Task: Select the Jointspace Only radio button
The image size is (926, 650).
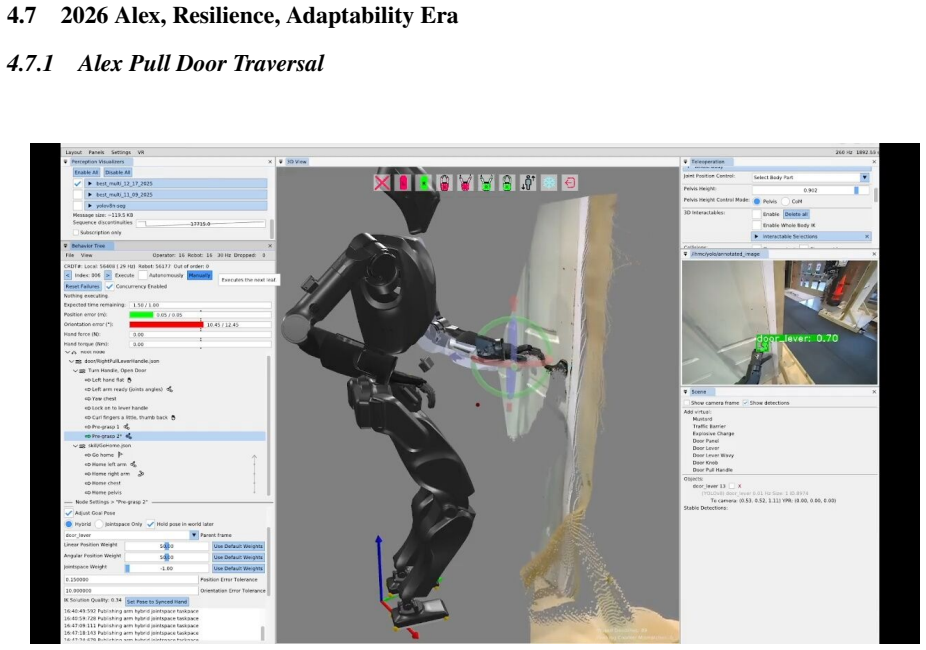Action: click(99, 524)
